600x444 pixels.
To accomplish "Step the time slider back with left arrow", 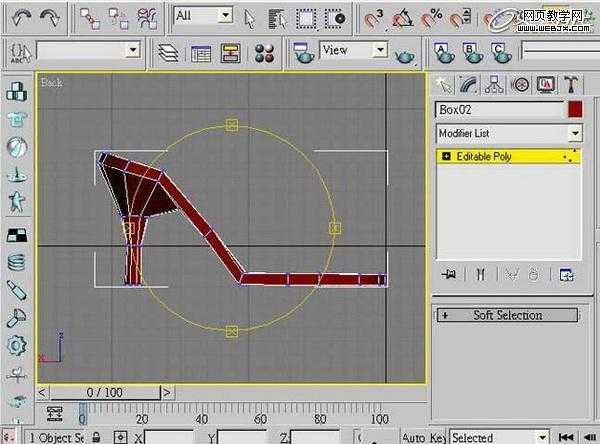I will click(x=42, y=392).
